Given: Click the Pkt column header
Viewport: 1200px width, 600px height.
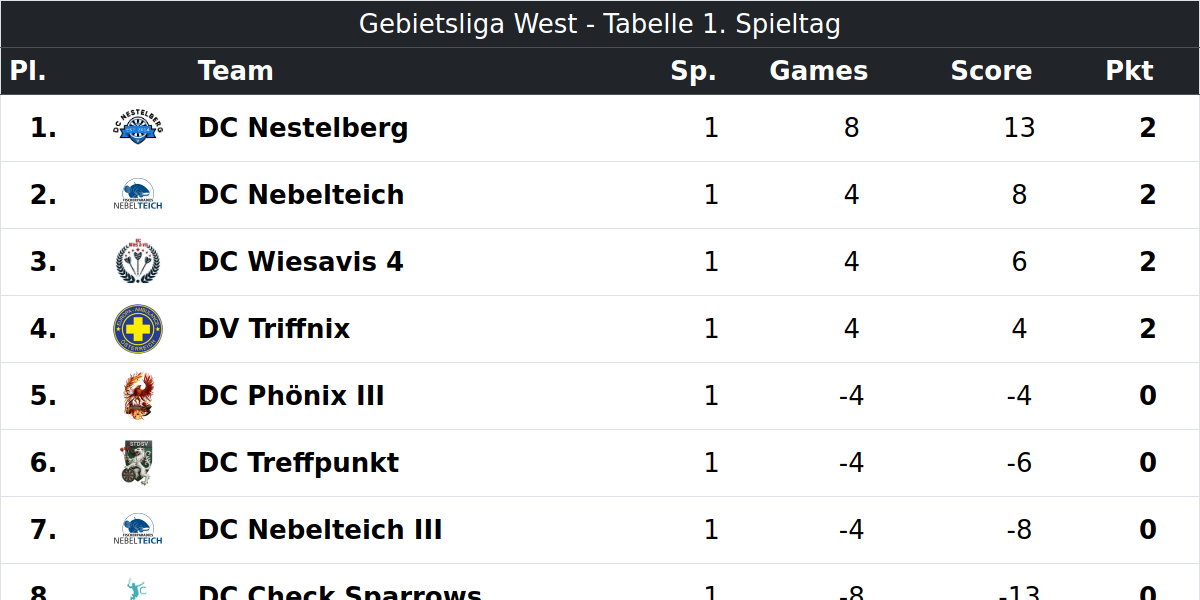Looking at the screenshot, I should (x=1129, y=71).
